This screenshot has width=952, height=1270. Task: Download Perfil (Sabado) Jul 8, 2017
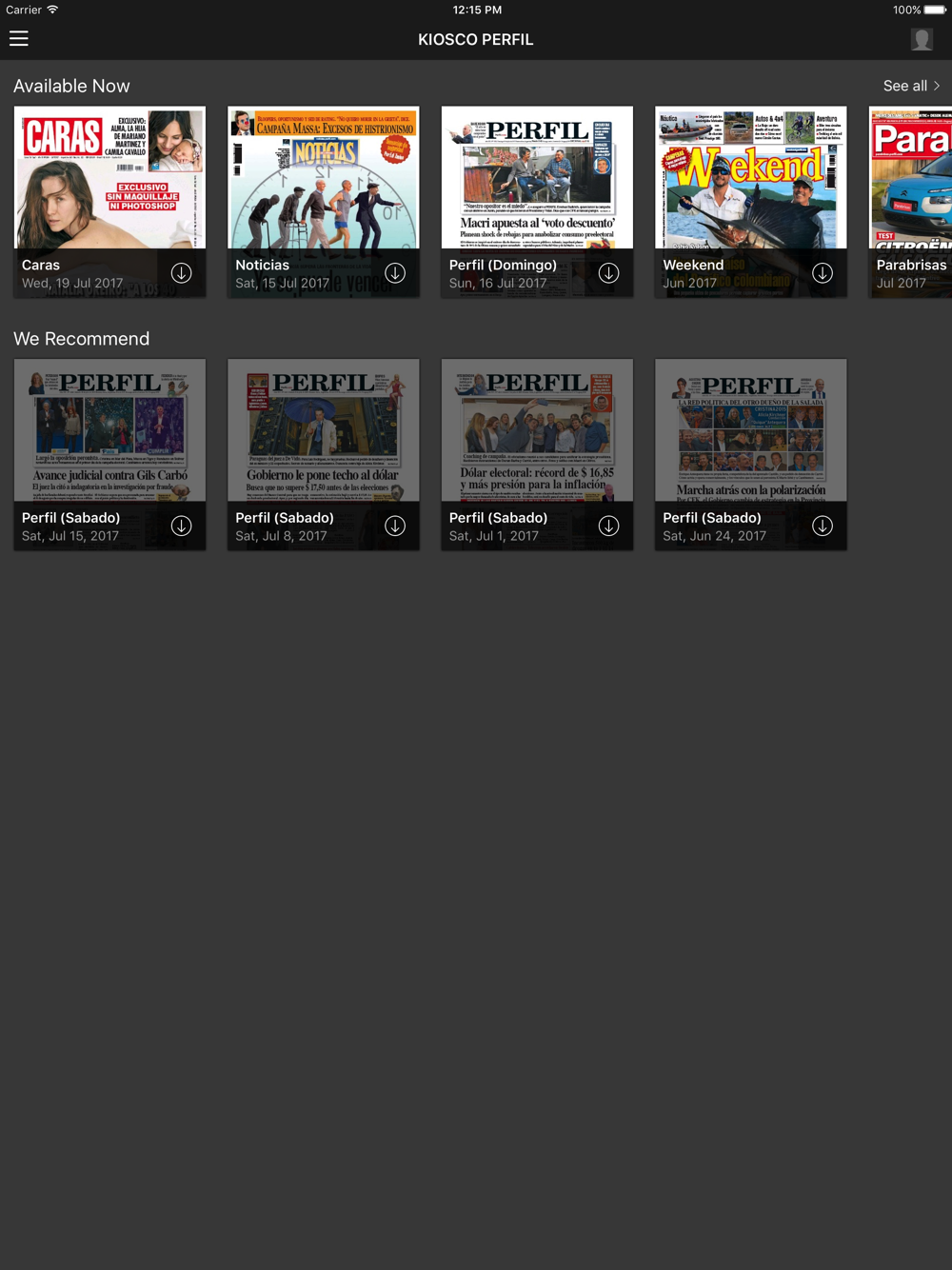tap(395, 526)
